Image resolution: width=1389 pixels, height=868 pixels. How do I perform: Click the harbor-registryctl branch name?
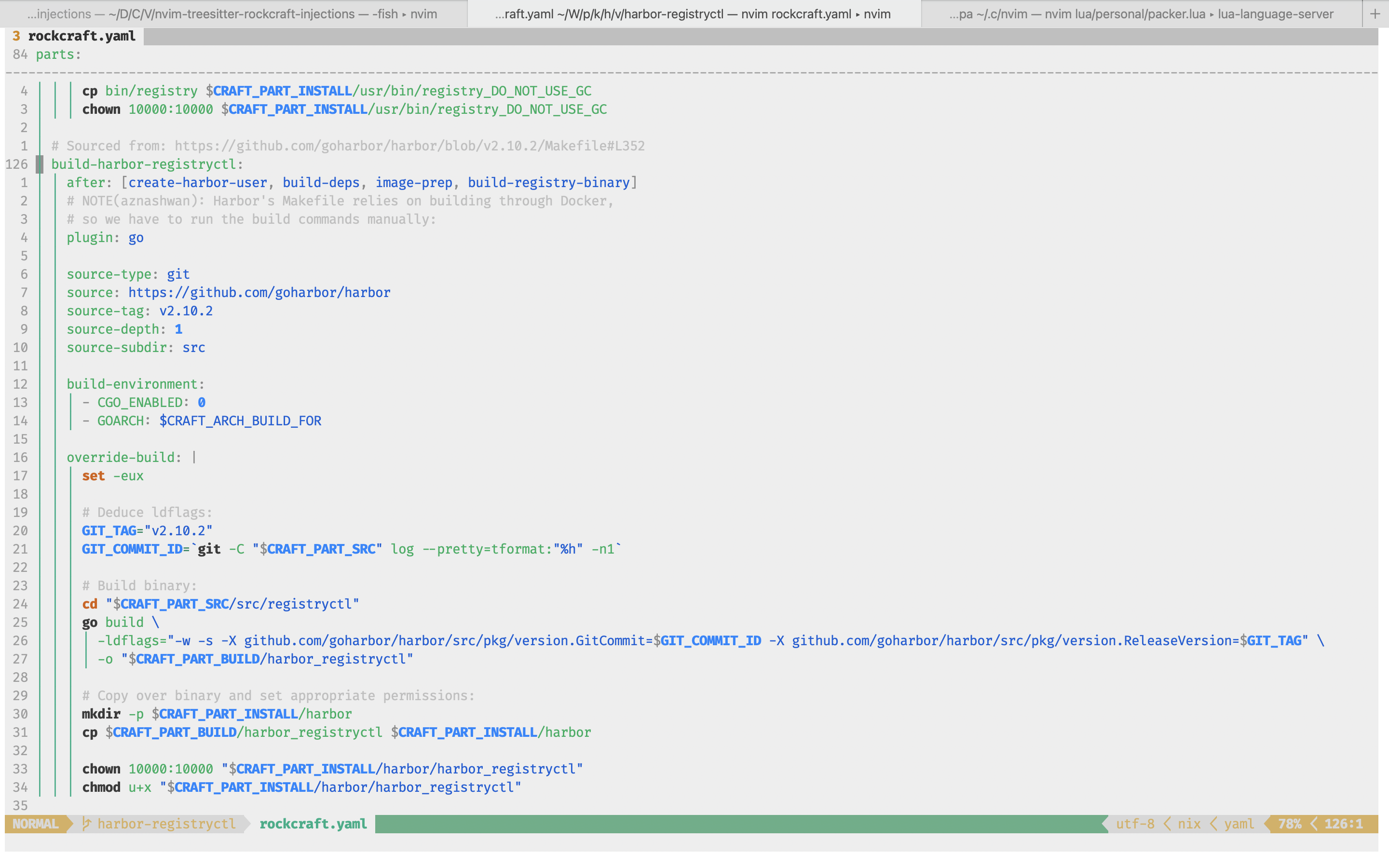[x=166, y=824]
